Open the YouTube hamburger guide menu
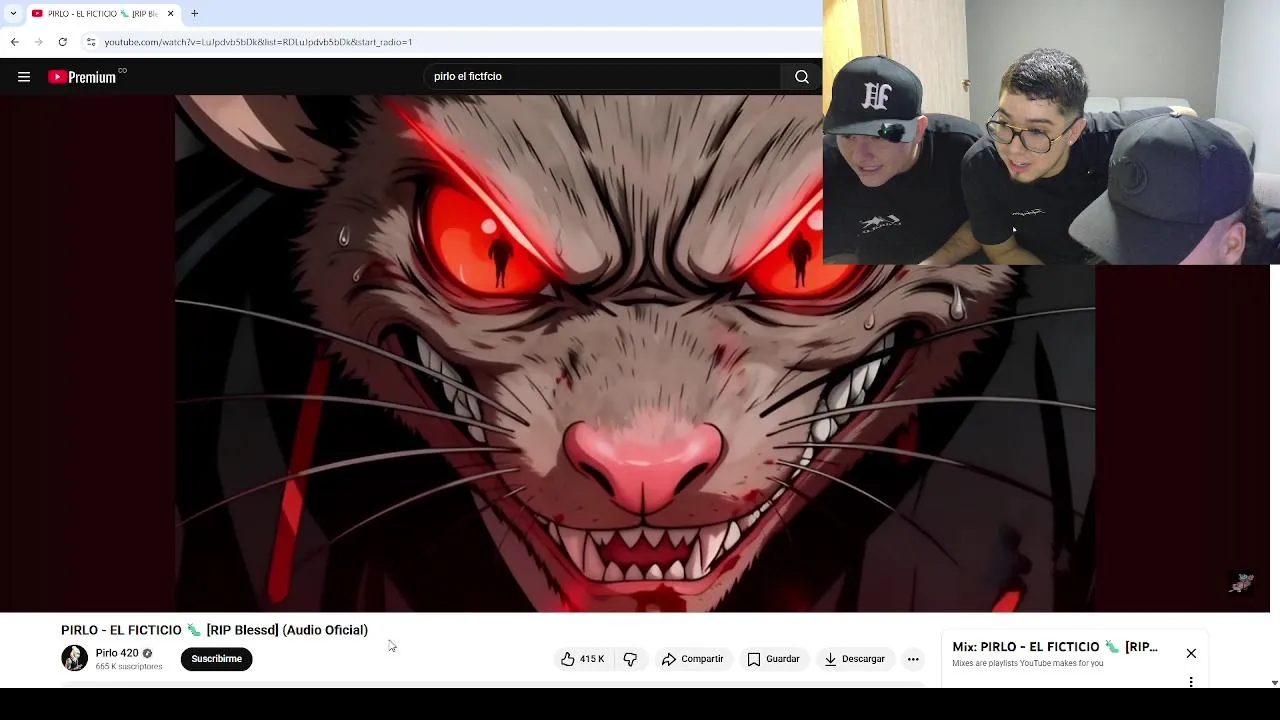 (24, 77)
